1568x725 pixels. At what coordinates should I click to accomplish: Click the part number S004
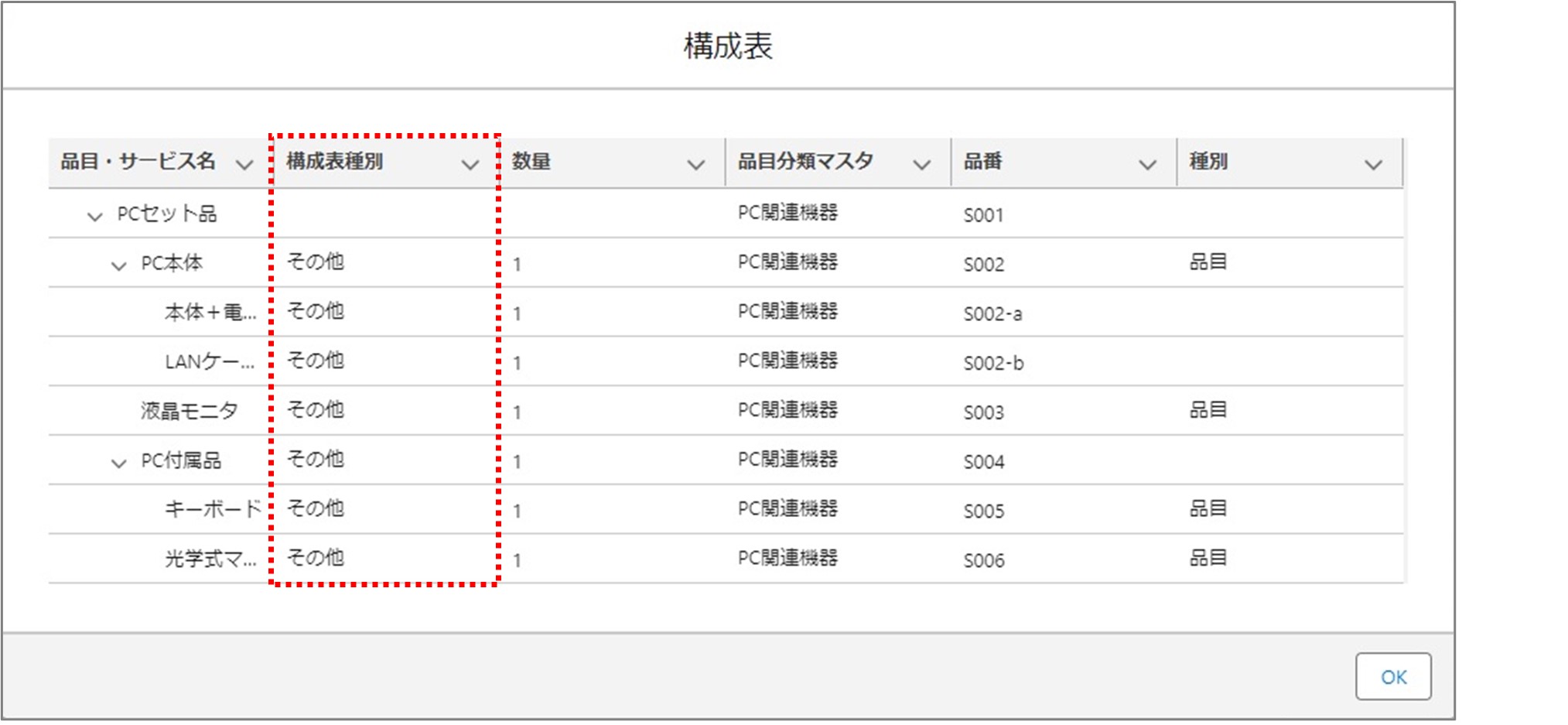pos(983,462)
